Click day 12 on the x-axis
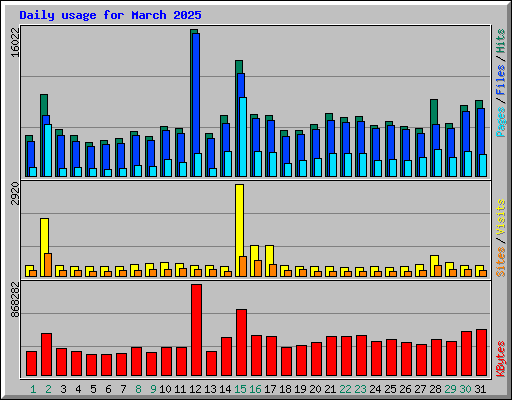The image size is (512, 400). point(195,389)
